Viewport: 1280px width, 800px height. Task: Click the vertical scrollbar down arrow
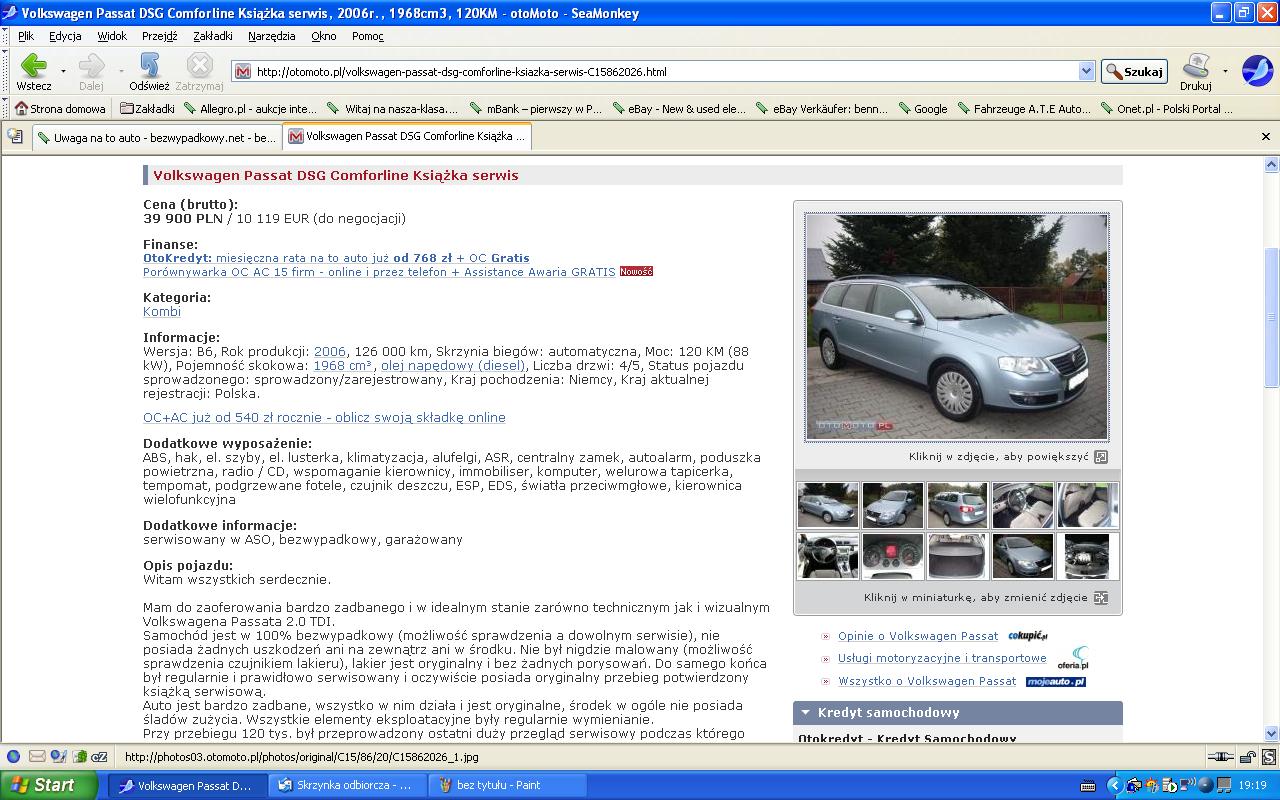[1272, 733]
